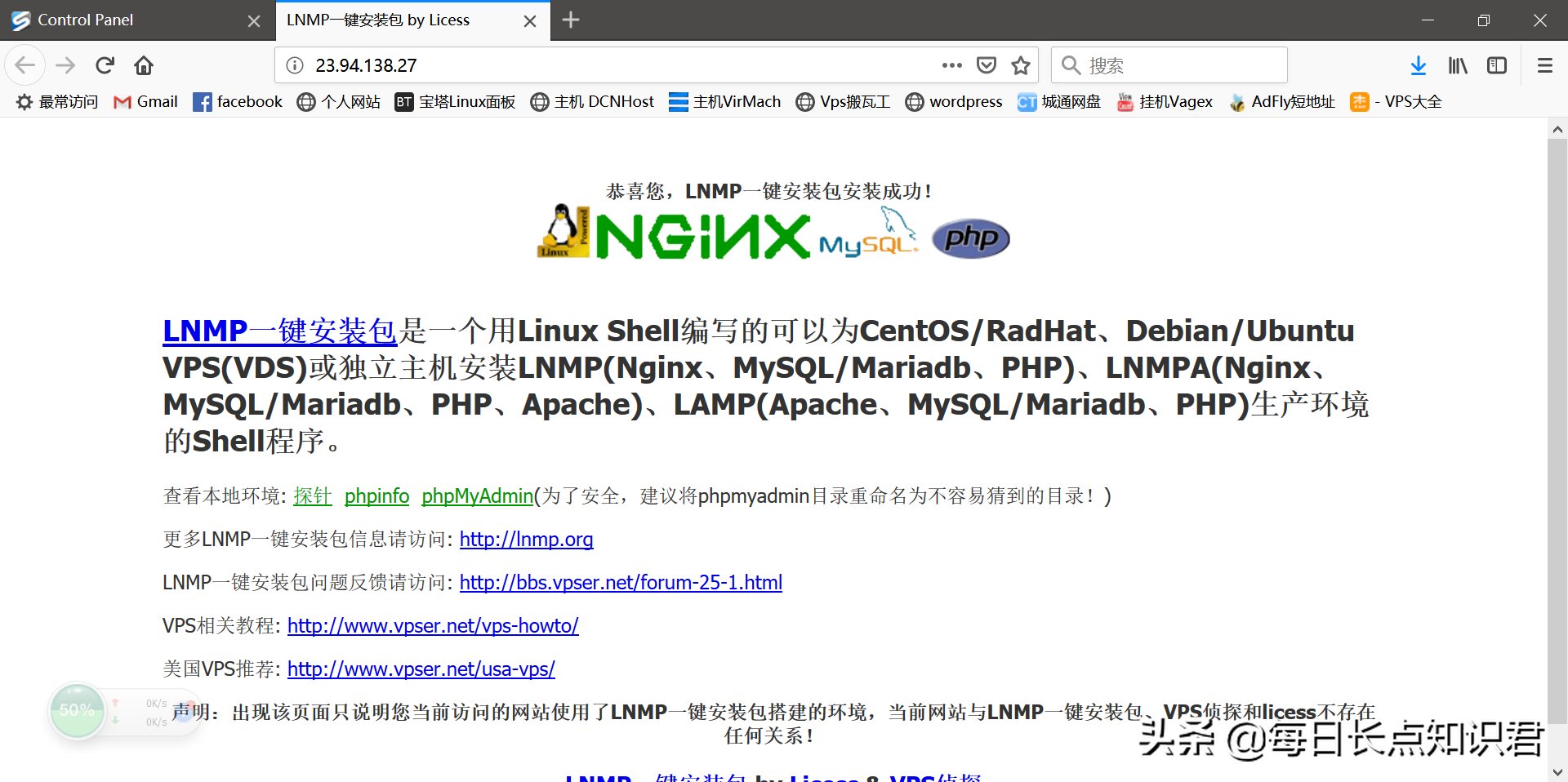
Task: Open the 主机 DCNHost bookmark
Action: [x=592, y=102]
